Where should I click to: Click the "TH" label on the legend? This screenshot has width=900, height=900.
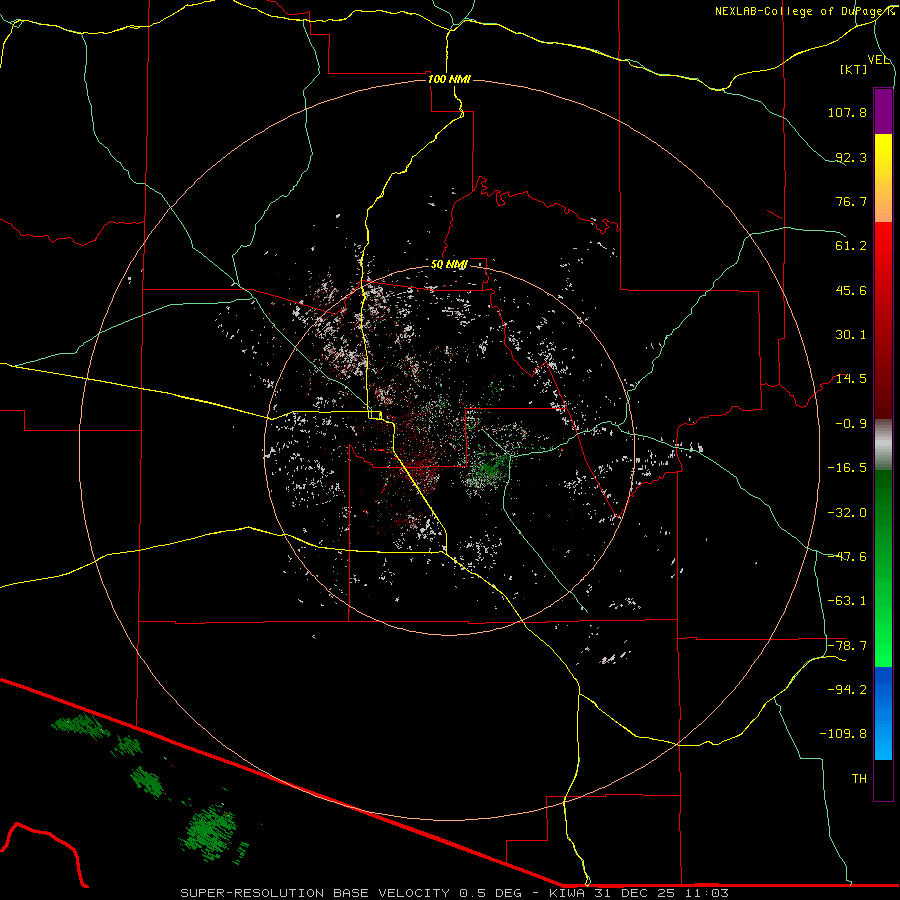859,779
